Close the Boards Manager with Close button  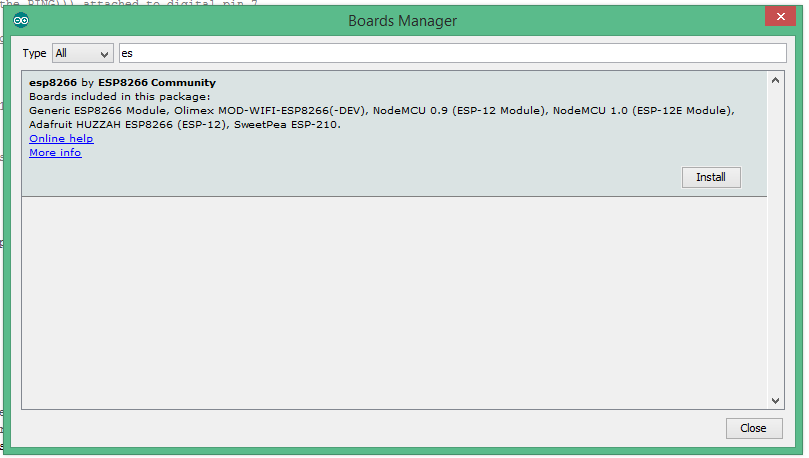click(754, 428)
